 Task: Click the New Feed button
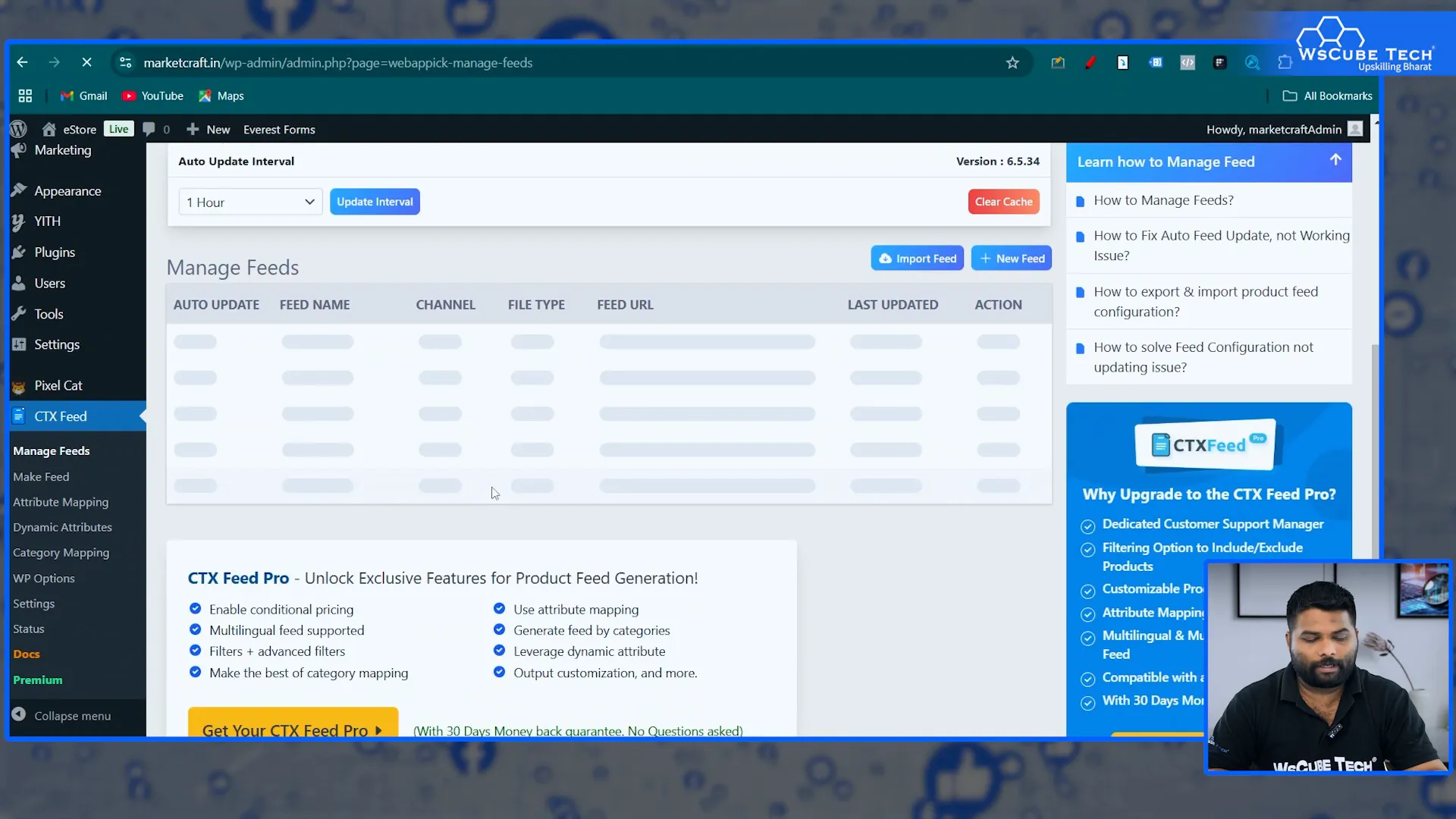[x=1011, y=258]
